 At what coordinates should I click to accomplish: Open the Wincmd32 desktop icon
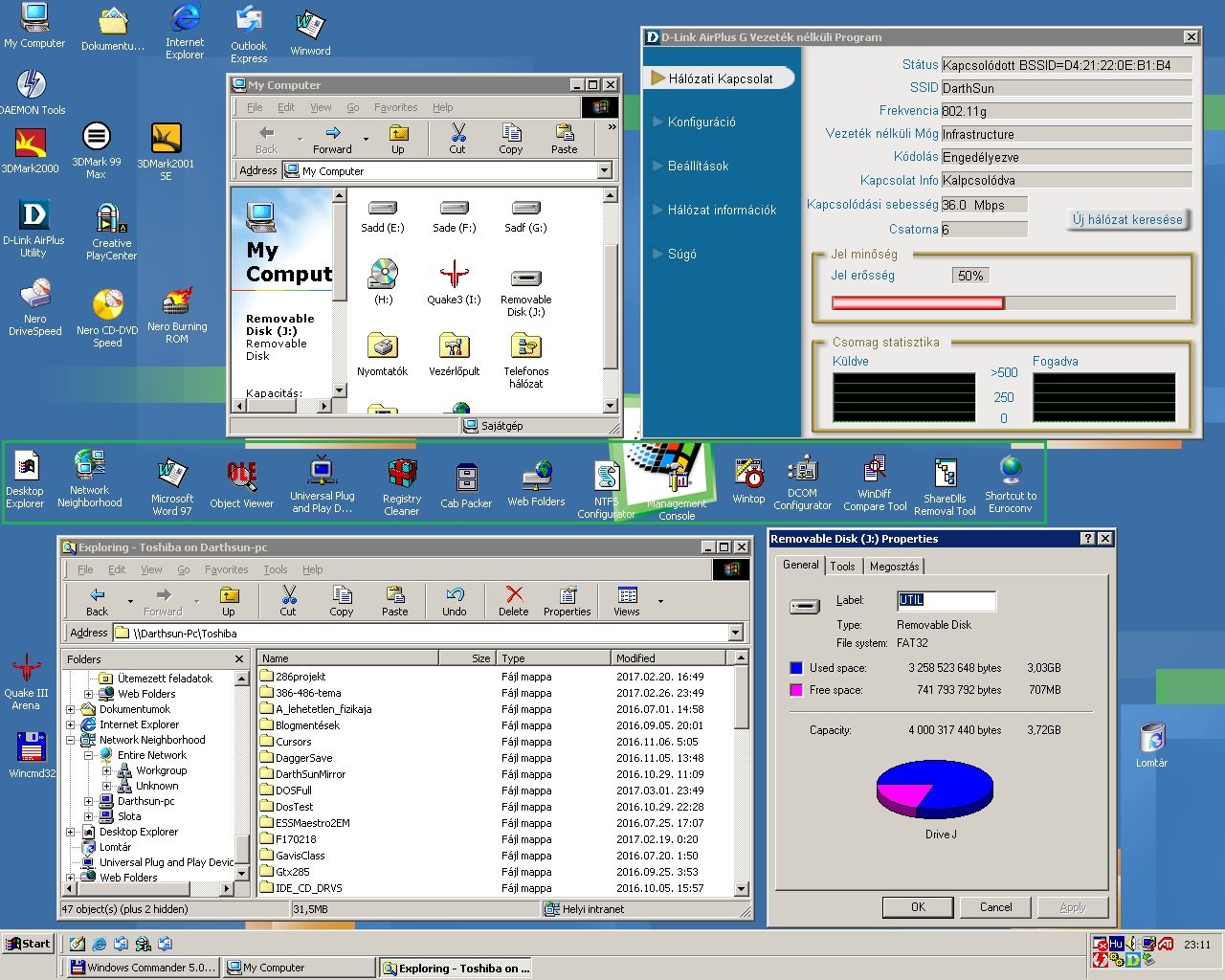32,755
